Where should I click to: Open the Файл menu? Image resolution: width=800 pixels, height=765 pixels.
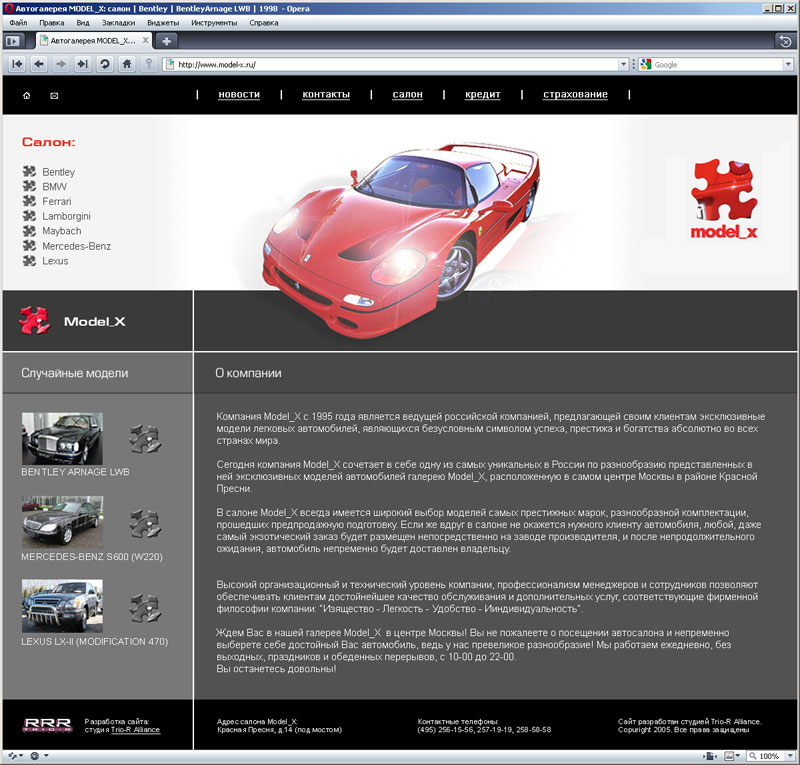click(x=18, y=23)
